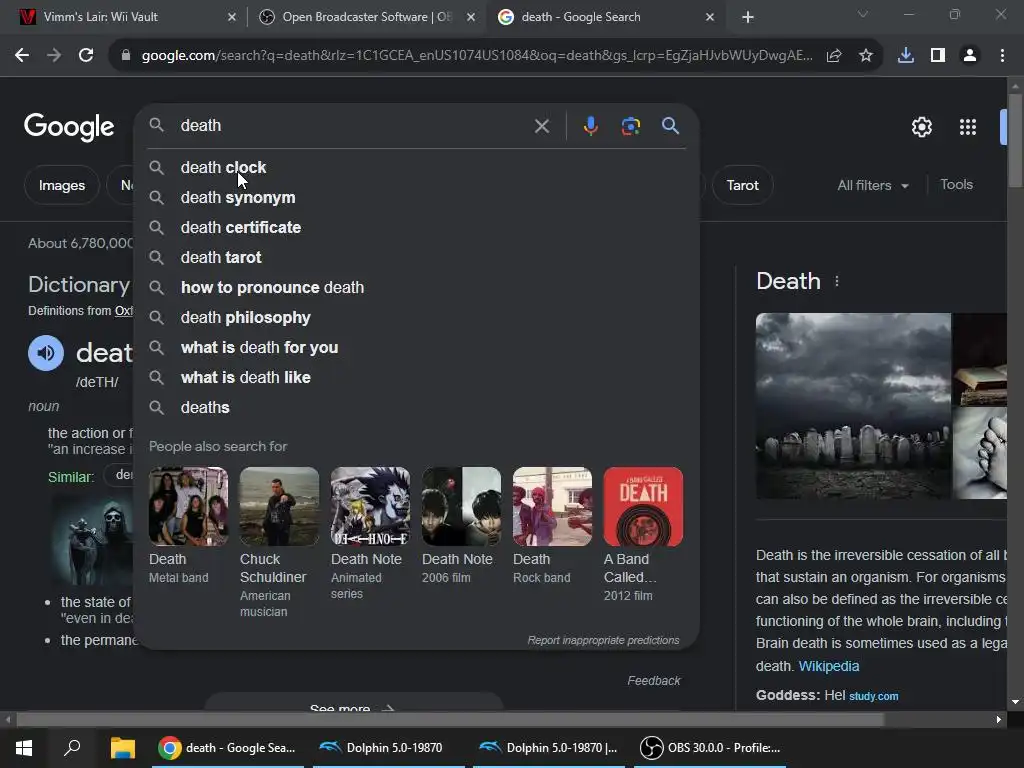Choose suggestion deaths

tap(417, 408)
